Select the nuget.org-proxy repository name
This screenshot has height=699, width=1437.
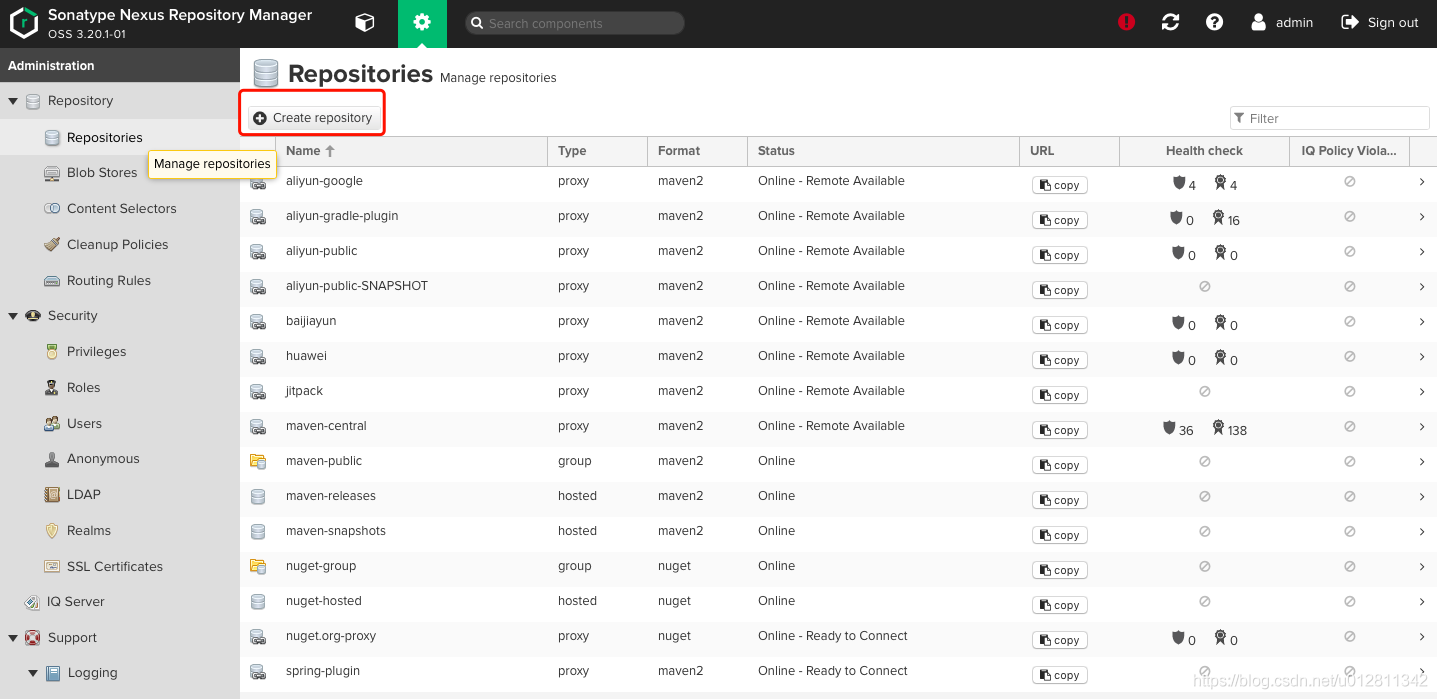(331, 636)
